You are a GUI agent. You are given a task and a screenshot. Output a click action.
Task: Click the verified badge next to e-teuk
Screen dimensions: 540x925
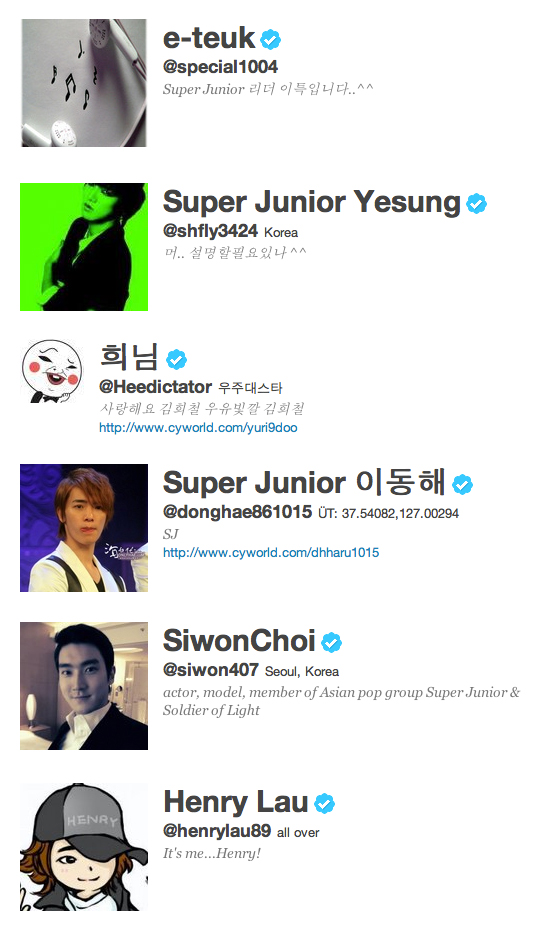click(270, 40)
